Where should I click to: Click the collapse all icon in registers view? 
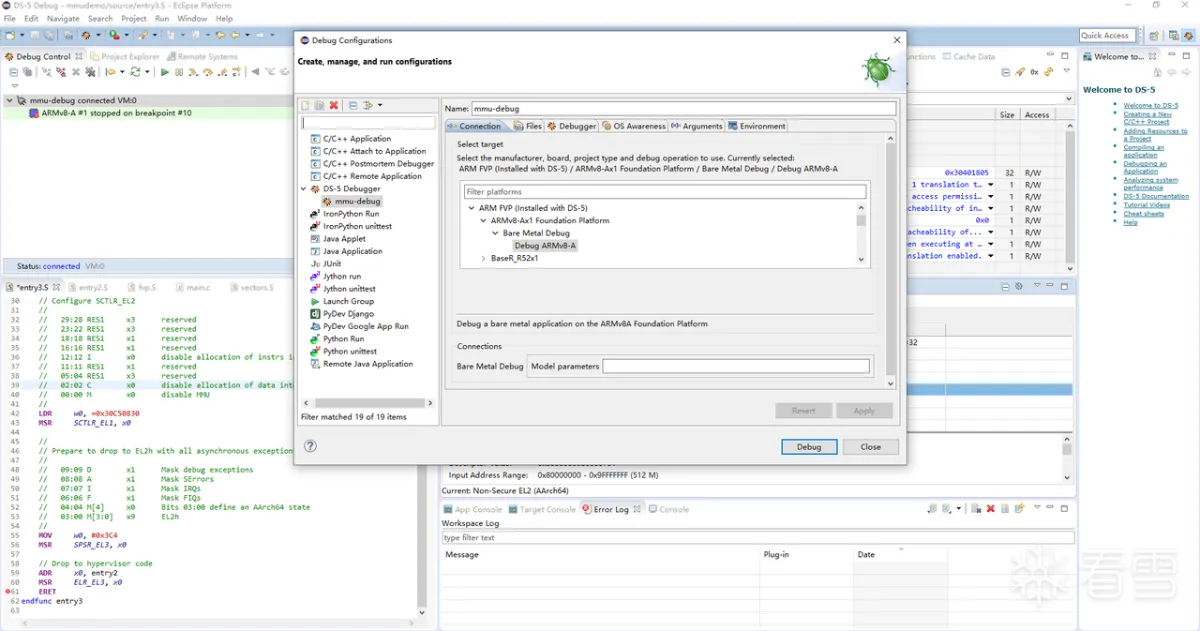tap(1006, 72)
